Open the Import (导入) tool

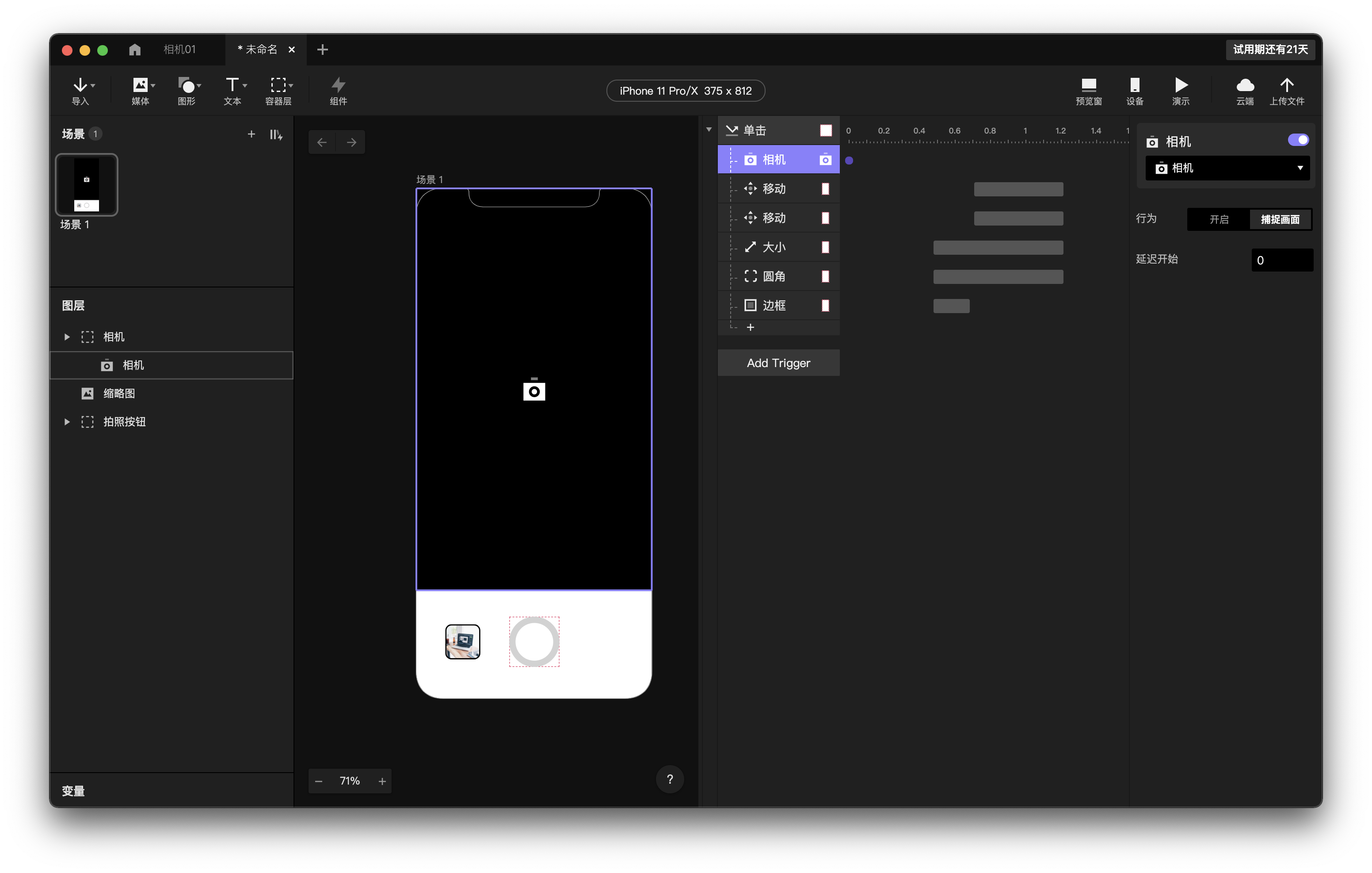pos(80,91)
